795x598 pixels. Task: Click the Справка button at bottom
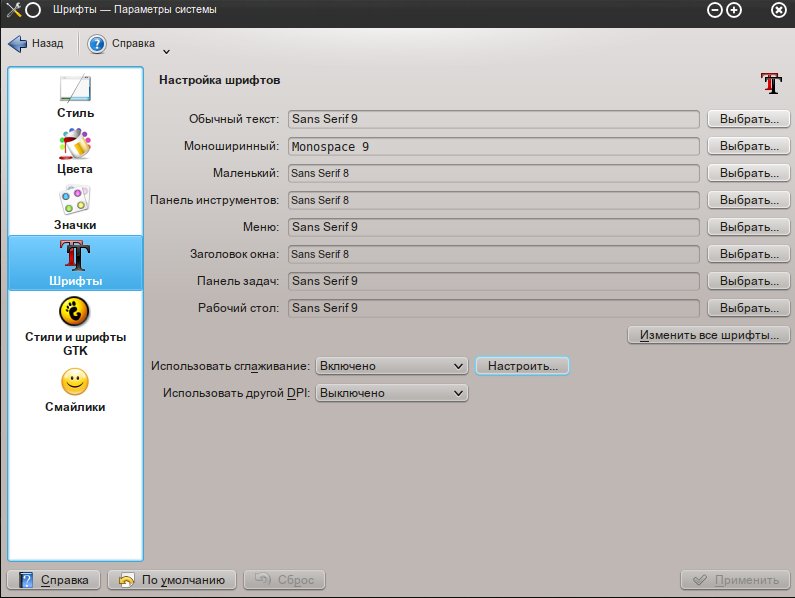click(x=54, y=580)
